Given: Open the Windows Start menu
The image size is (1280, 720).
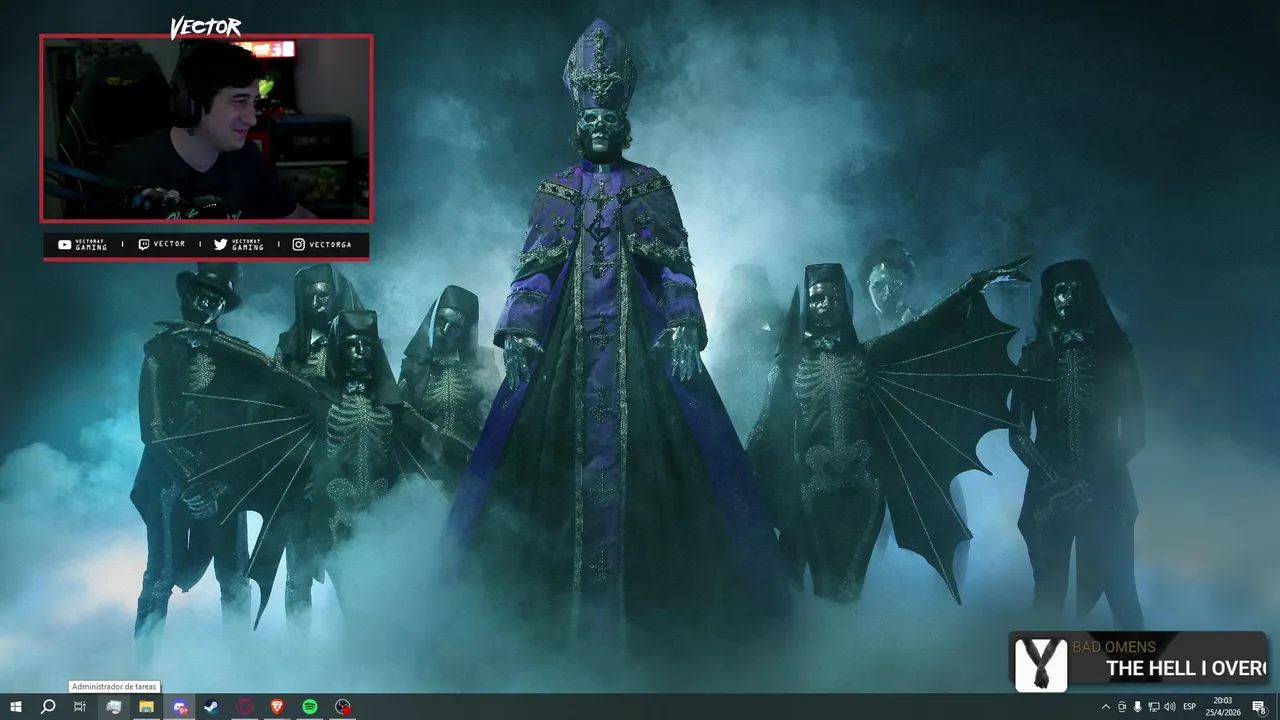Looking at the screenshot, I should [15, 707].
